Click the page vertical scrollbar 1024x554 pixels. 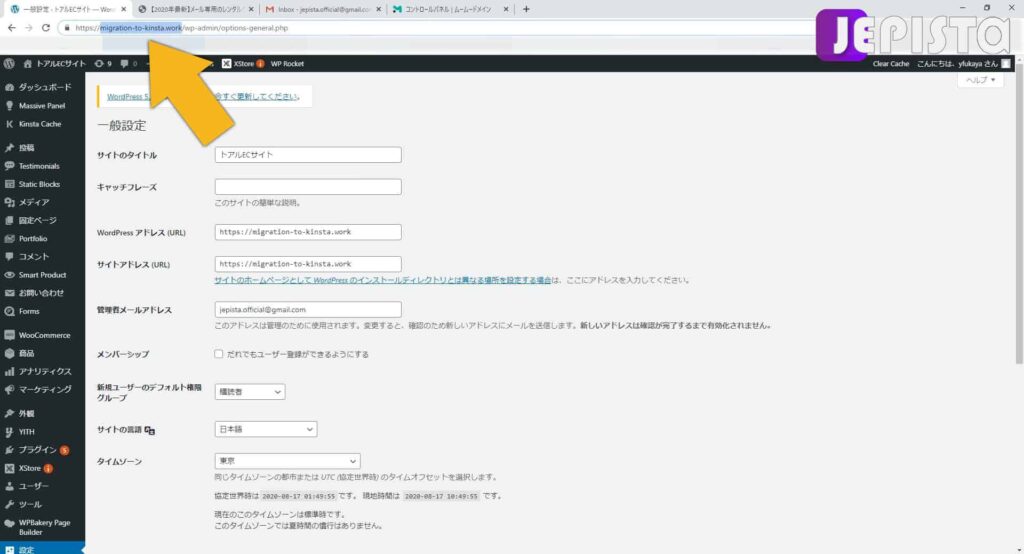coord(1019,216)
